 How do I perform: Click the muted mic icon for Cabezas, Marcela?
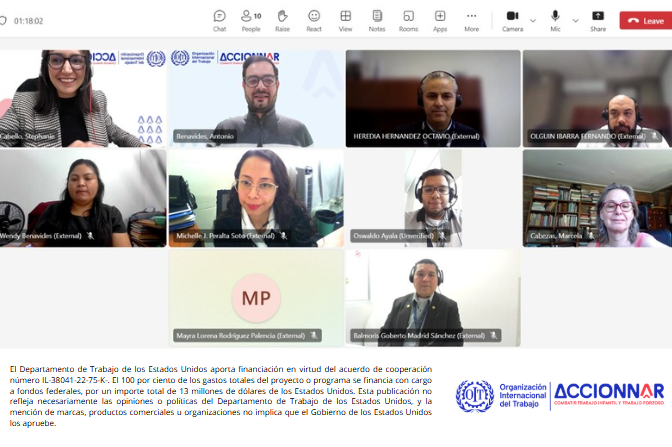click(x=591, y=235)
